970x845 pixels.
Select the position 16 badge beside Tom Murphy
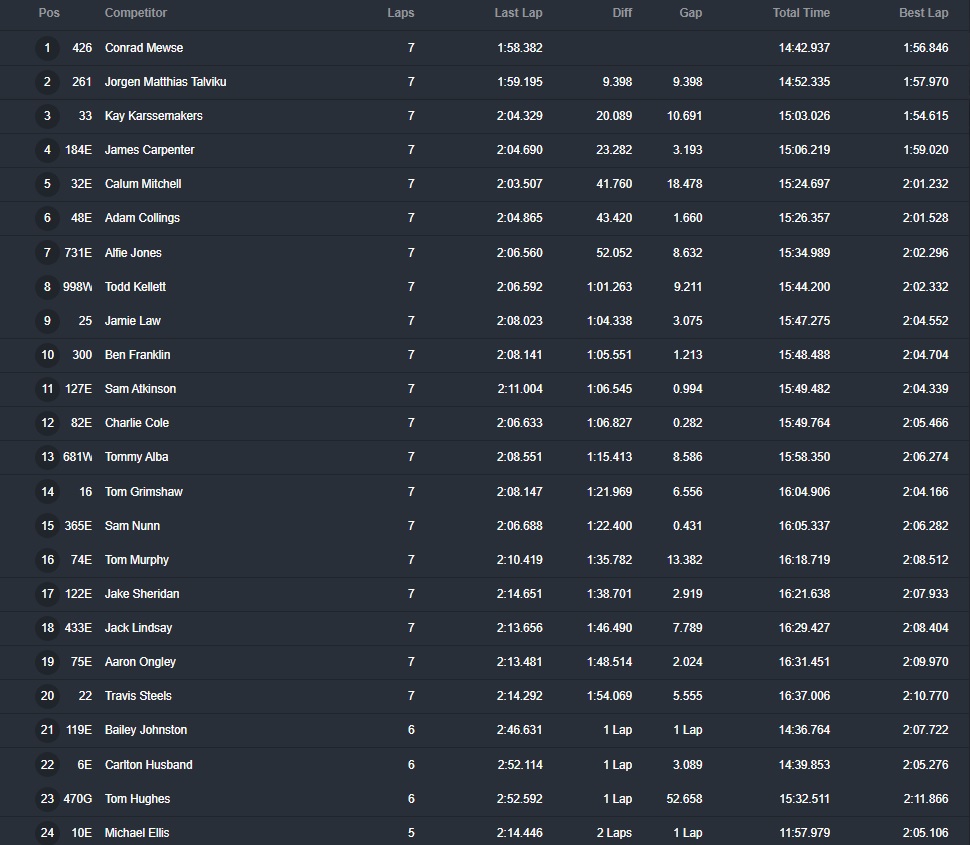tap(47, 560)
